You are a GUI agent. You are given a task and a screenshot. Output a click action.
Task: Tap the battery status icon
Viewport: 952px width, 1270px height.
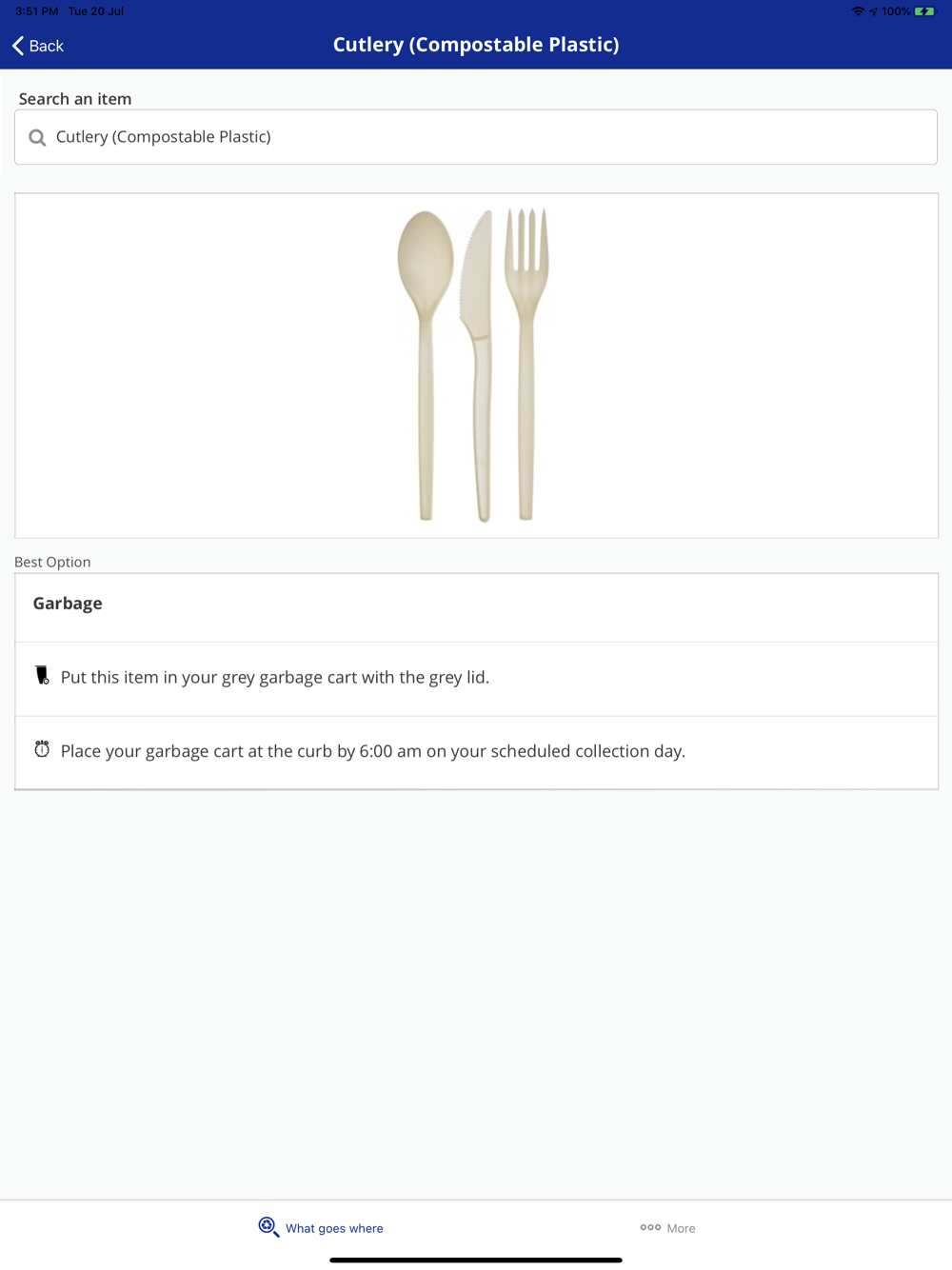click(923, 11)
